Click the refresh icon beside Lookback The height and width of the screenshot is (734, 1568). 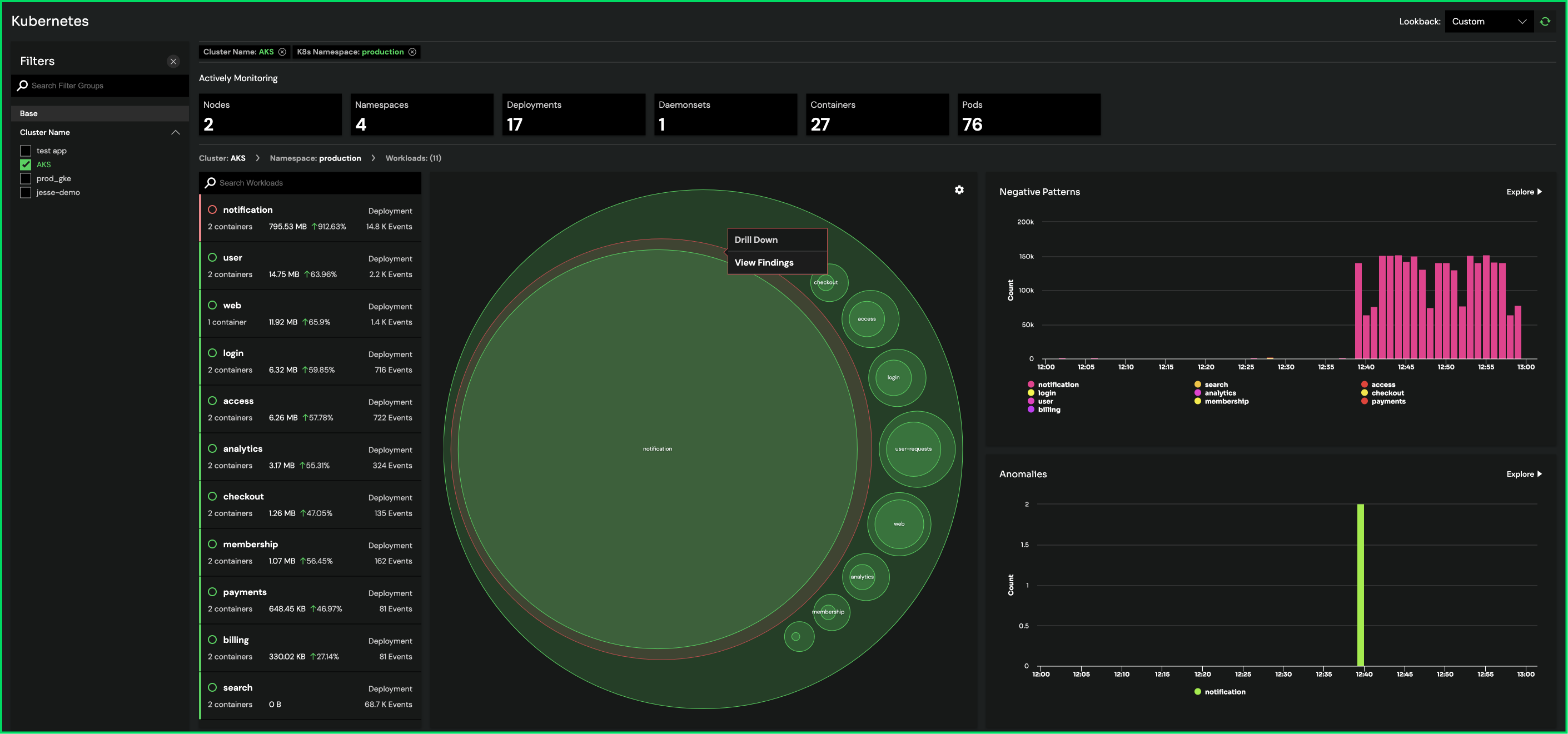tap(1545, 21)
